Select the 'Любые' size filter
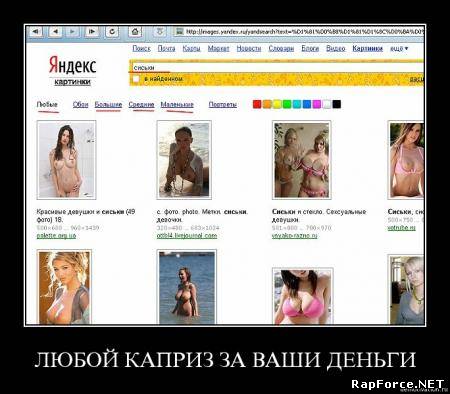Image resolution: width=450 pixels, height=394 pixels. pyautogui.click(x=47, y=105)
